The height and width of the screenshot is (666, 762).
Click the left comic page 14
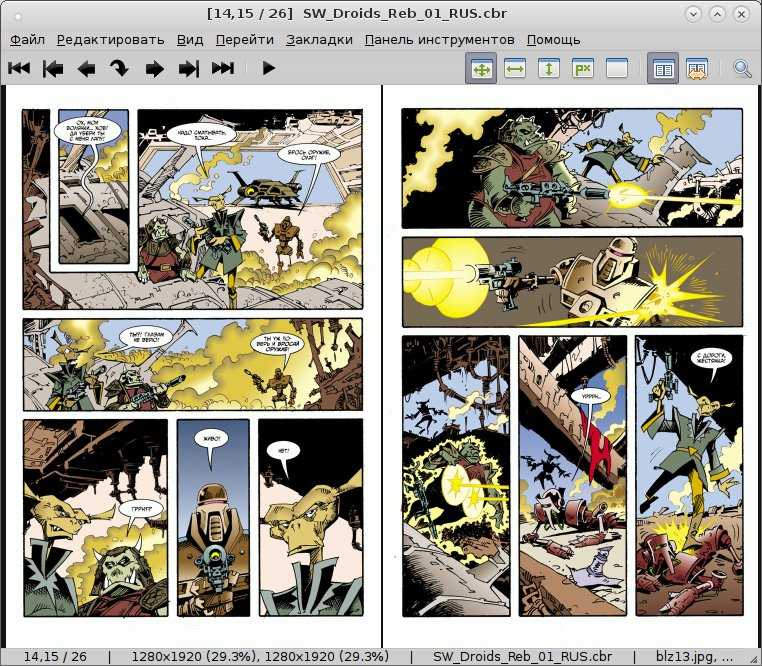(x=193, y=366)
